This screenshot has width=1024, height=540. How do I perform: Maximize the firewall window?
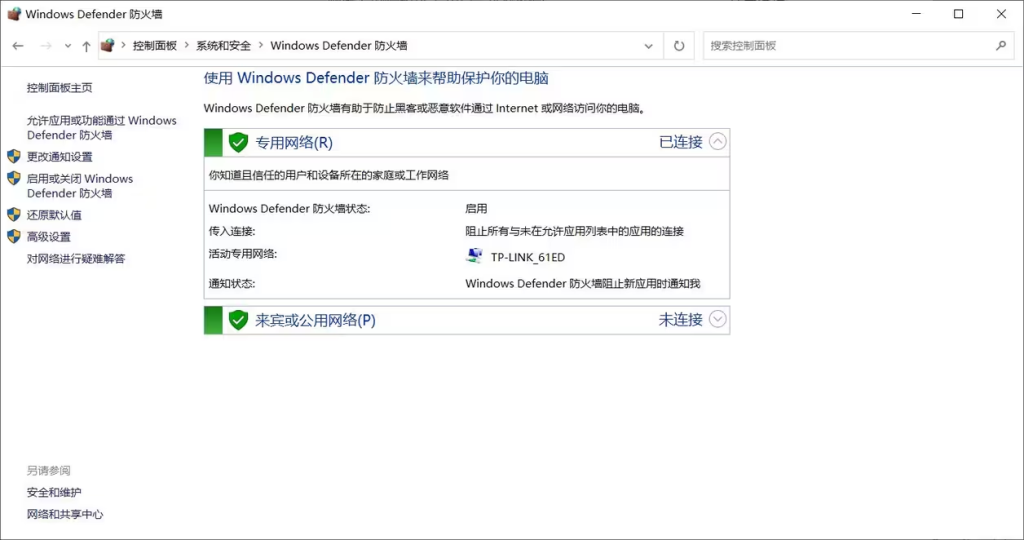click(x=958, y=14)
